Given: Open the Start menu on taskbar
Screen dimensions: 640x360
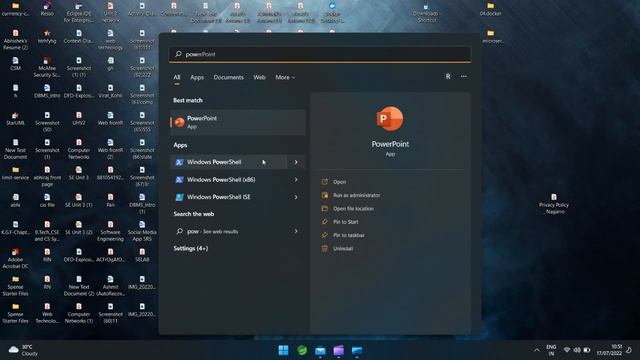Looking at the screenshot, I should (x=283, y=350).
